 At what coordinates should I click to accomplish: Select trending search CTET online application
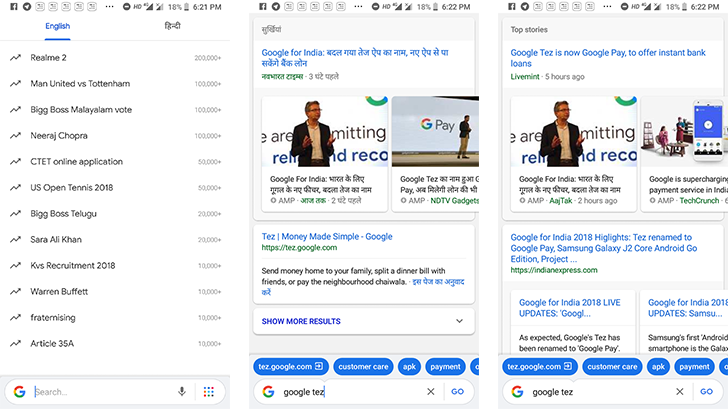click(115, 162)
